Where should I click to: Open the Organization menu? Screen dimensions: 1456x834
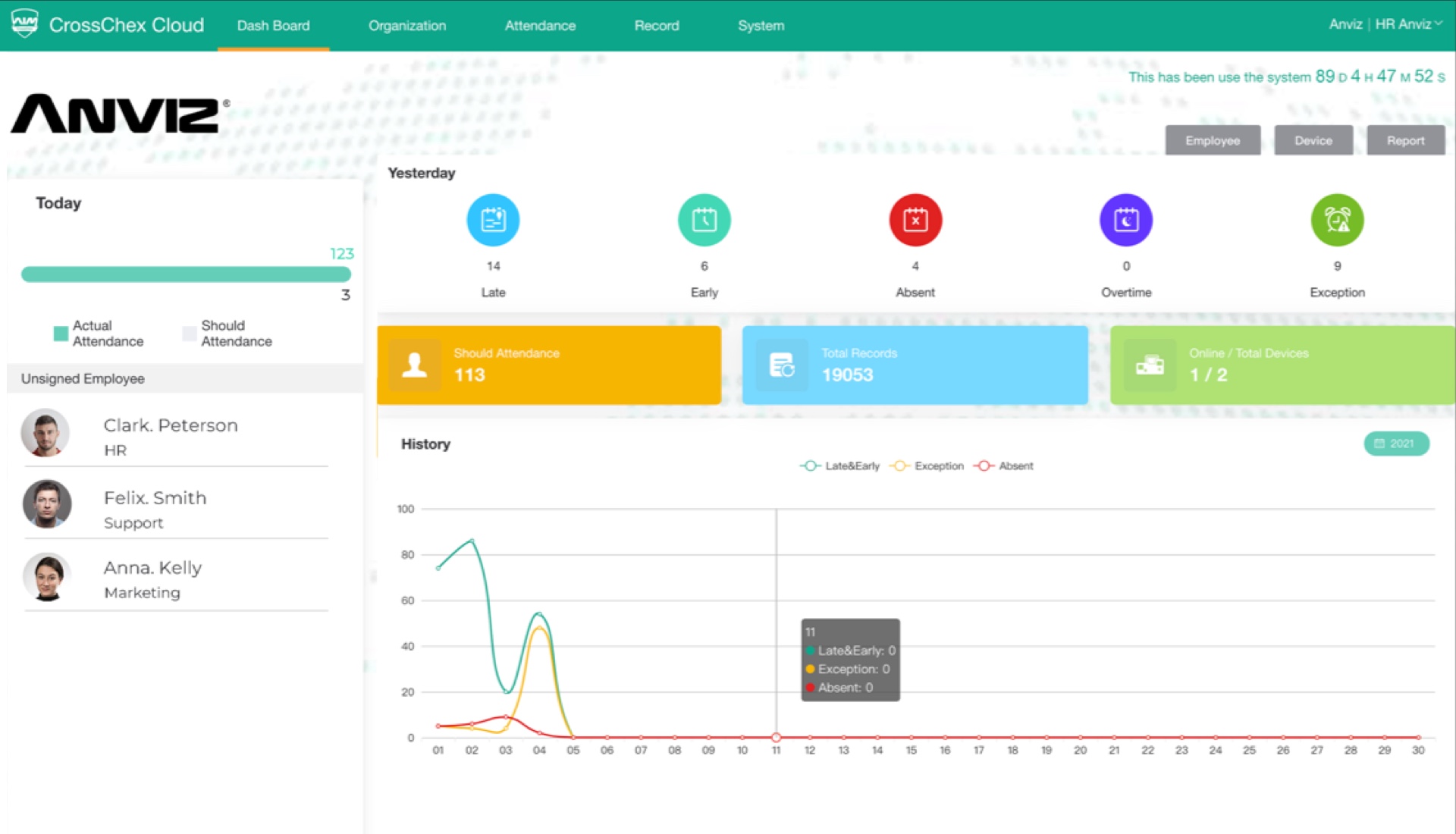click(407, 26)
